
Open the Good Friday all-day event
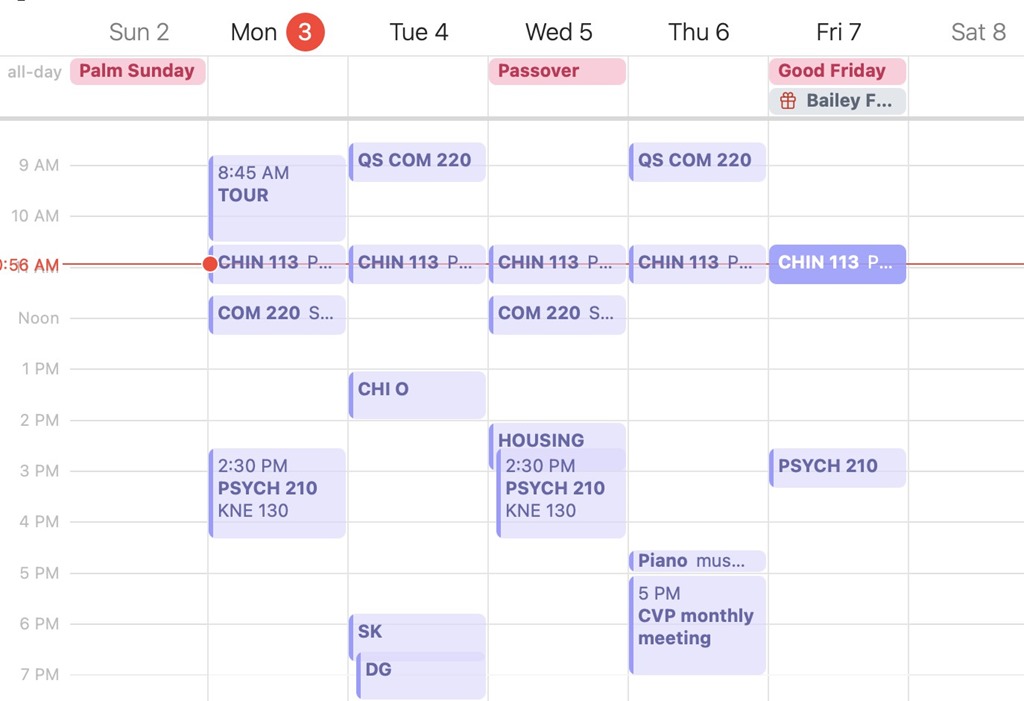point(837,71)
